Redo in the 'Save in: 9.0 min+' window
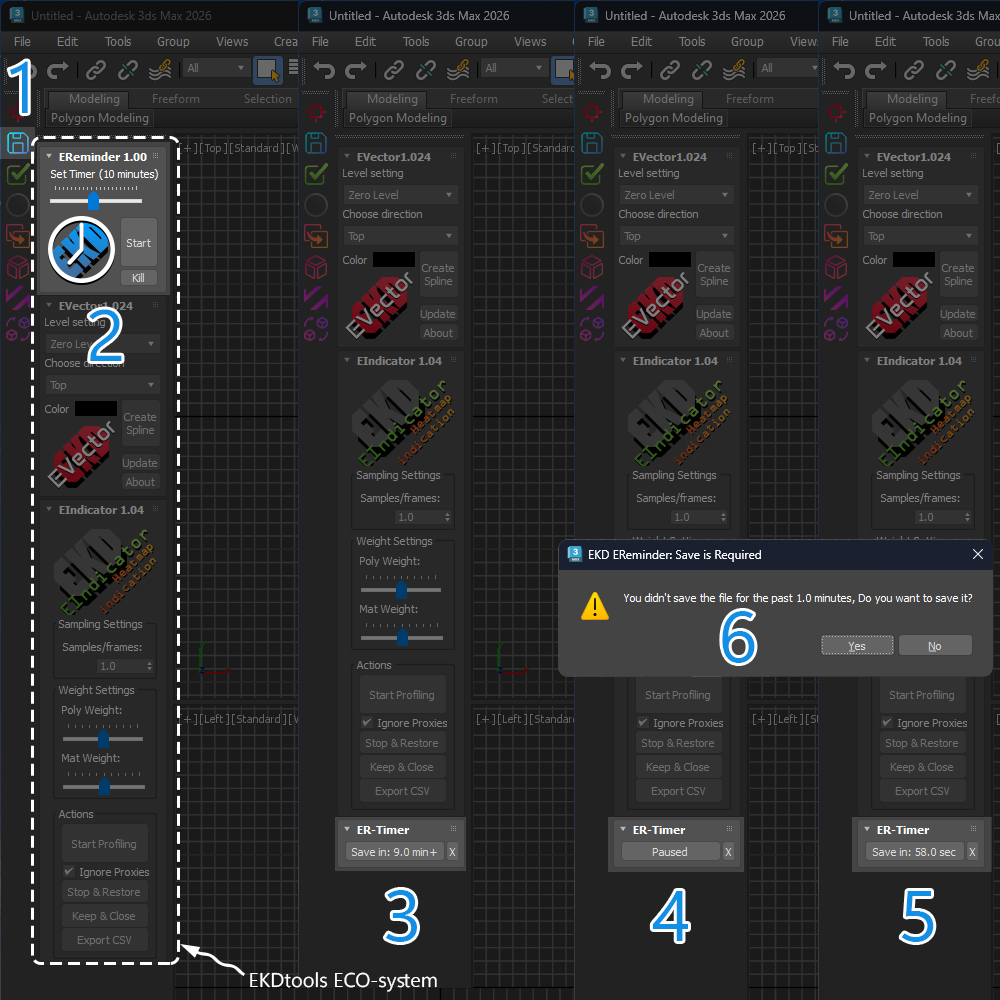Image resolution: width=1000 pixels, height=1000 pixels. (356, 70)
